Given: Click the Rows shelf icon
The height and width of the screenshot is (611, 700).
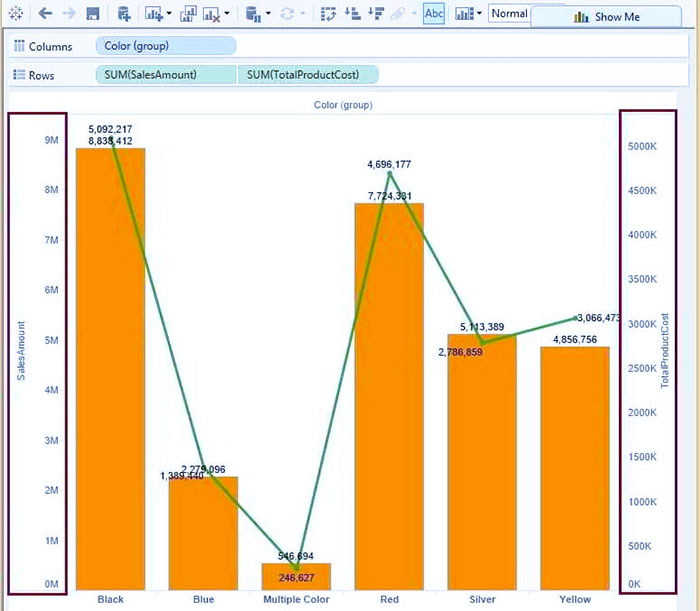Looking at the screenshot, I should (x=19, y=75).
